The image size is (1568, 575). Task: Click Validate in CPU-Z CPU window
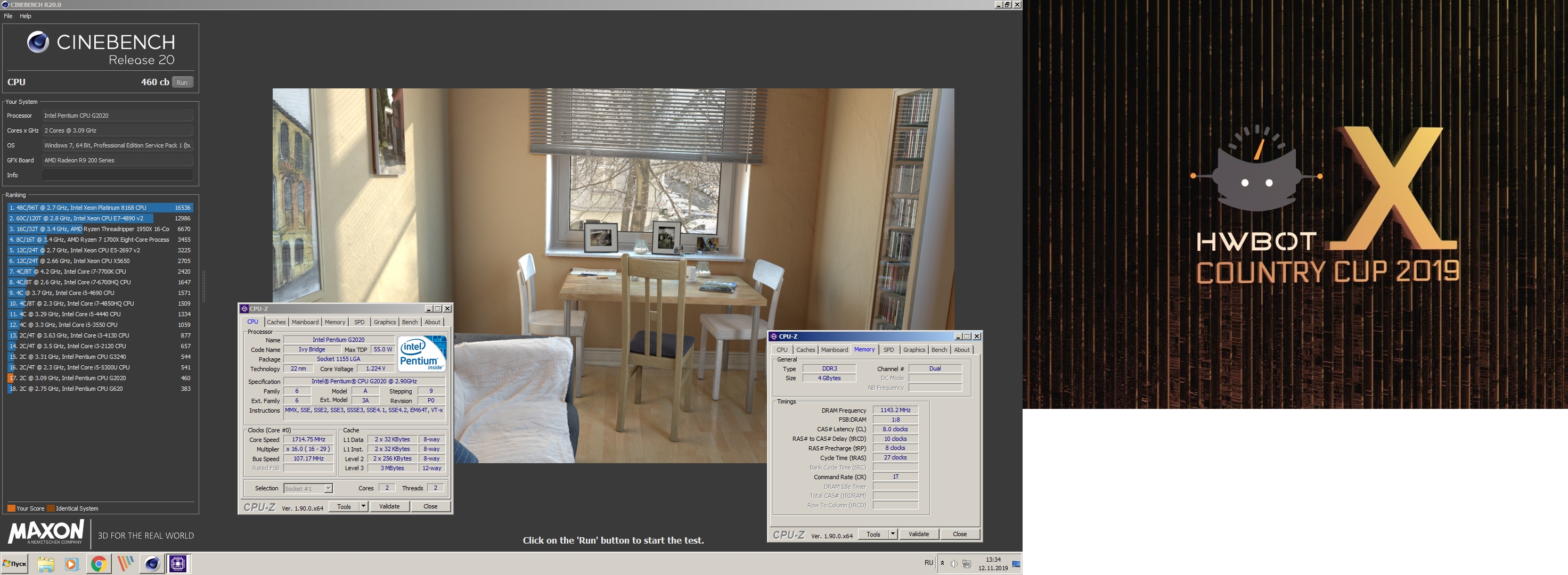click(389, 506)
